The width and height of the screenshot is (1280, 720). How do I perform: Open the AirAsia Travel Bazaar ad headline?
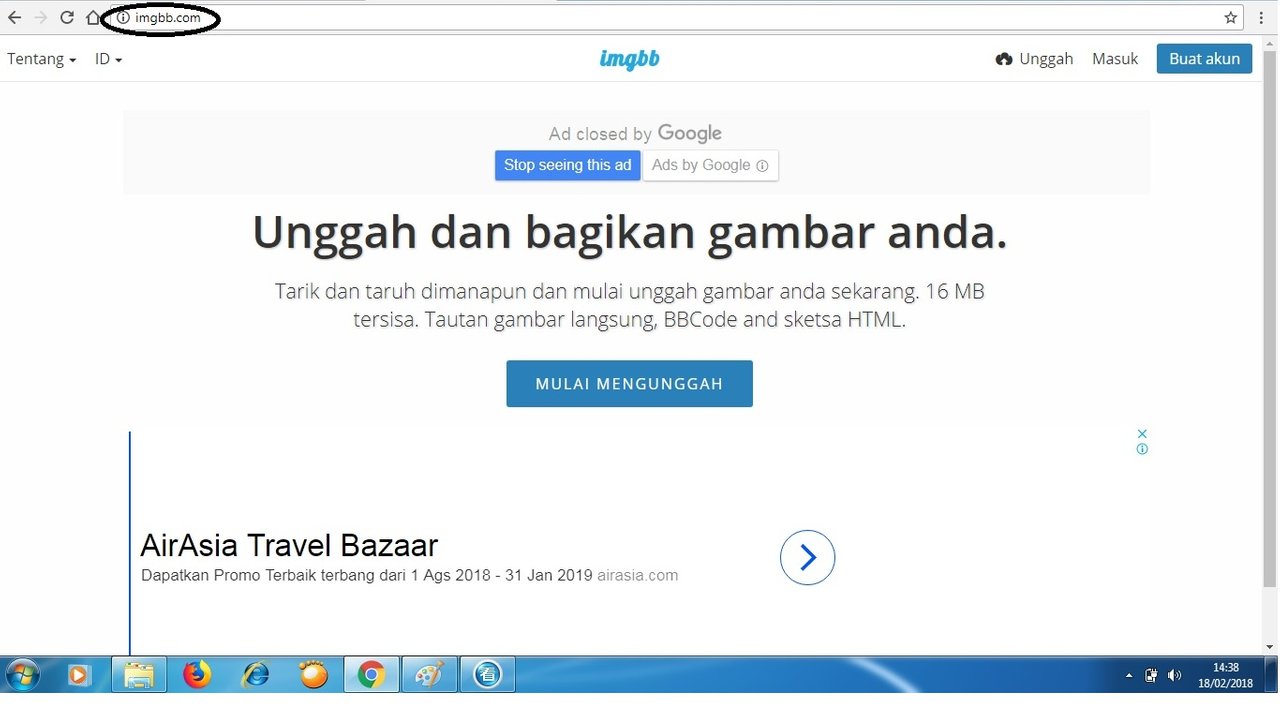(289, 545)
